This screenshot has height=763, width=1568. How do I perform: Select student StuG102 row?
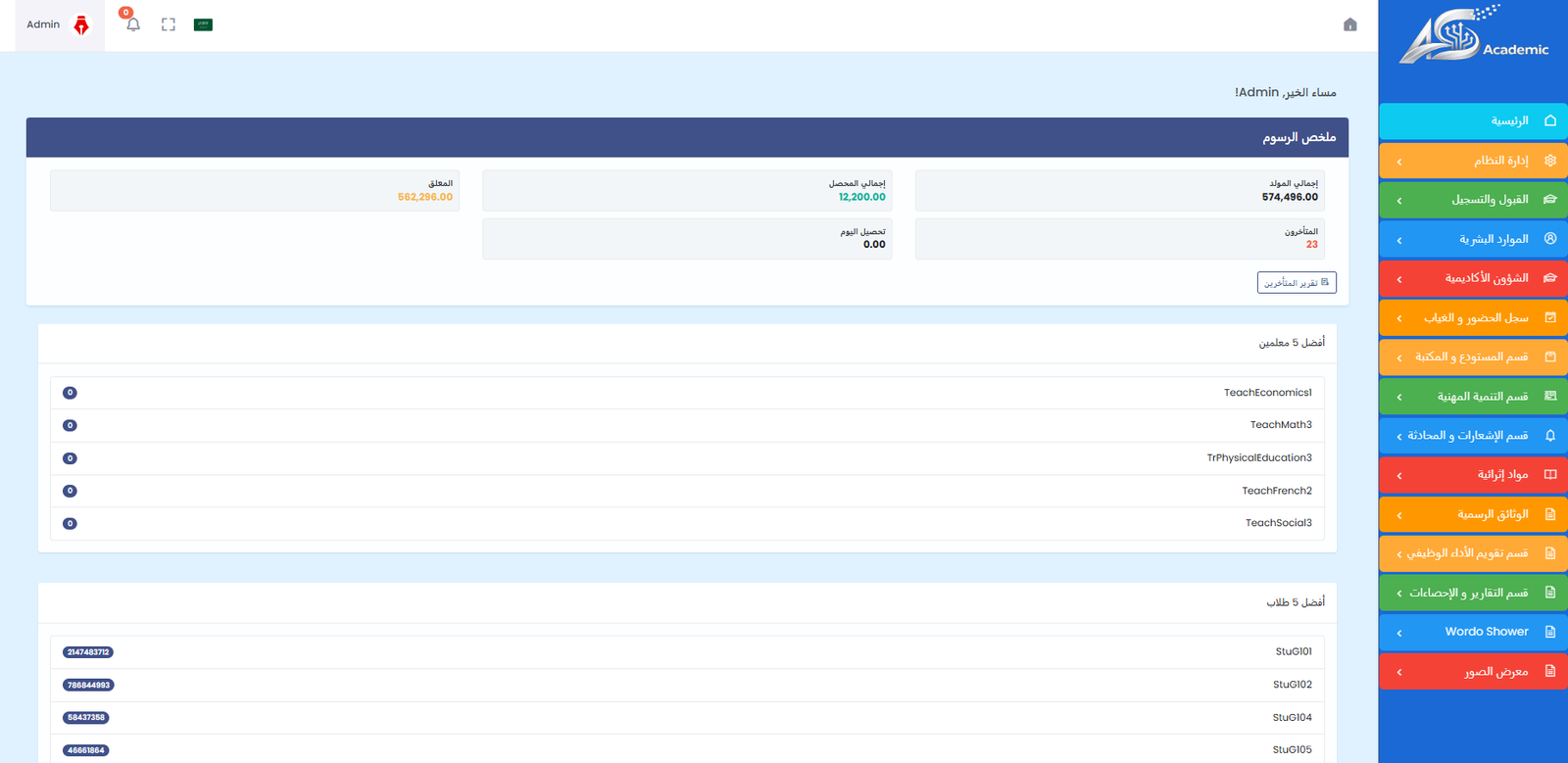pos(687,685)
